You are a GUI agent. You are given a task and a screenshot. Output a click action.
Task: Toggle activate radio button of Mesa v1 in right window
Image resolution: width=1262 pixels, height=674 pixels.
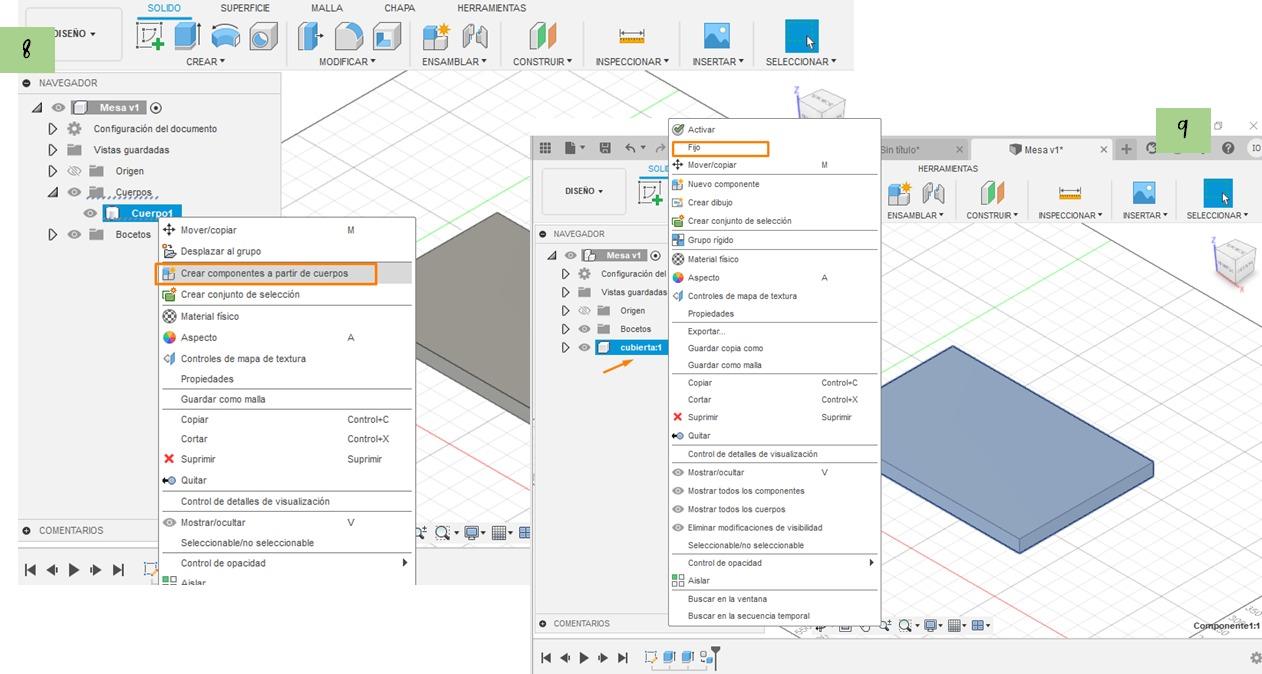656,256
